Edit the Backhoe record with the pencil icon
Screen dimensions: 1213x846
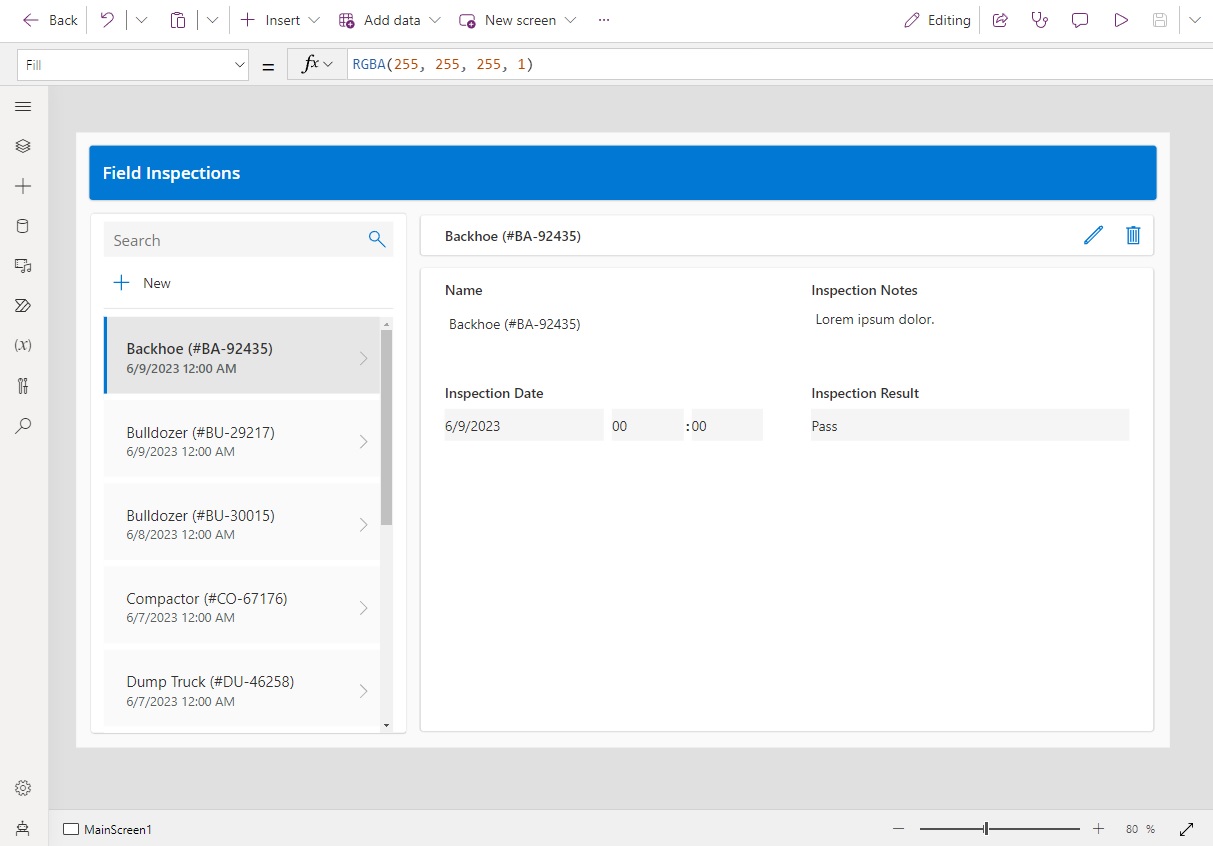point(1093,235)
